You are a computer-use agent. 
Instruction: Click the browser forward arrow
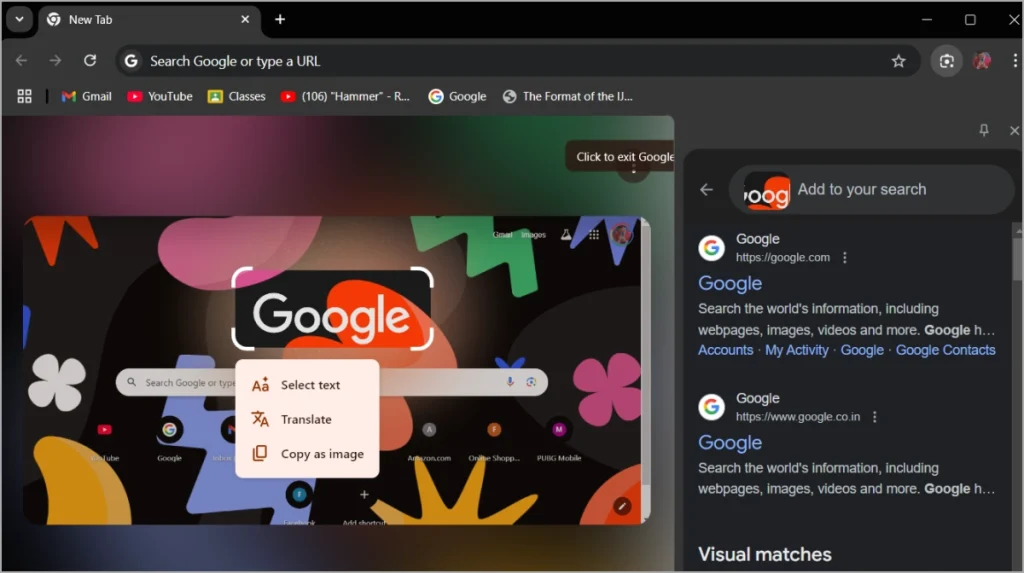[x=56, y=61]
